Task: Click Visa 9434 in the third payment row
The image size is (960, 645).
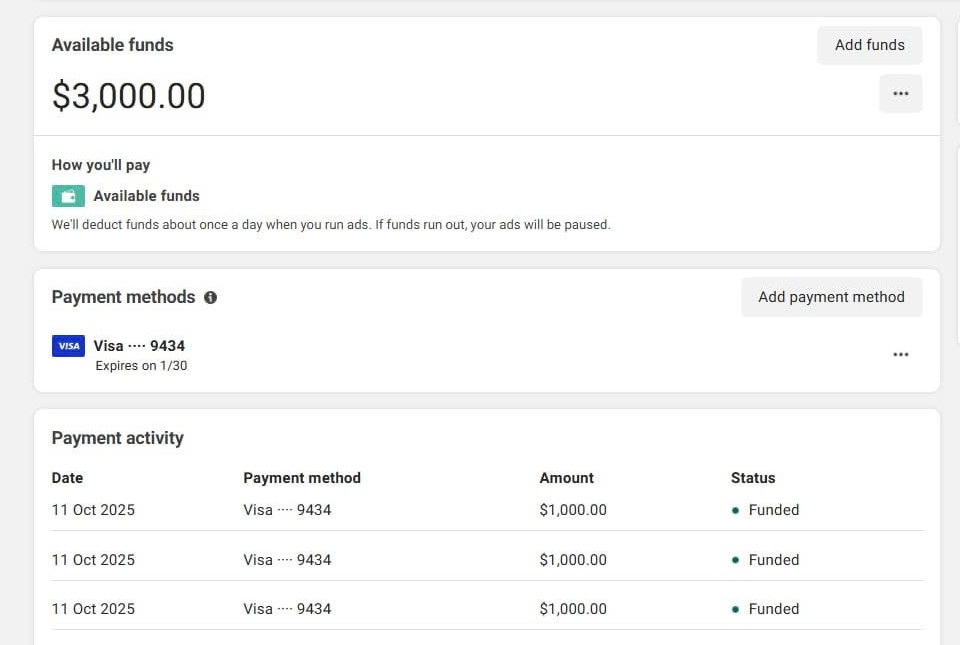Action: pyautogui.click(x=287, y=609)
